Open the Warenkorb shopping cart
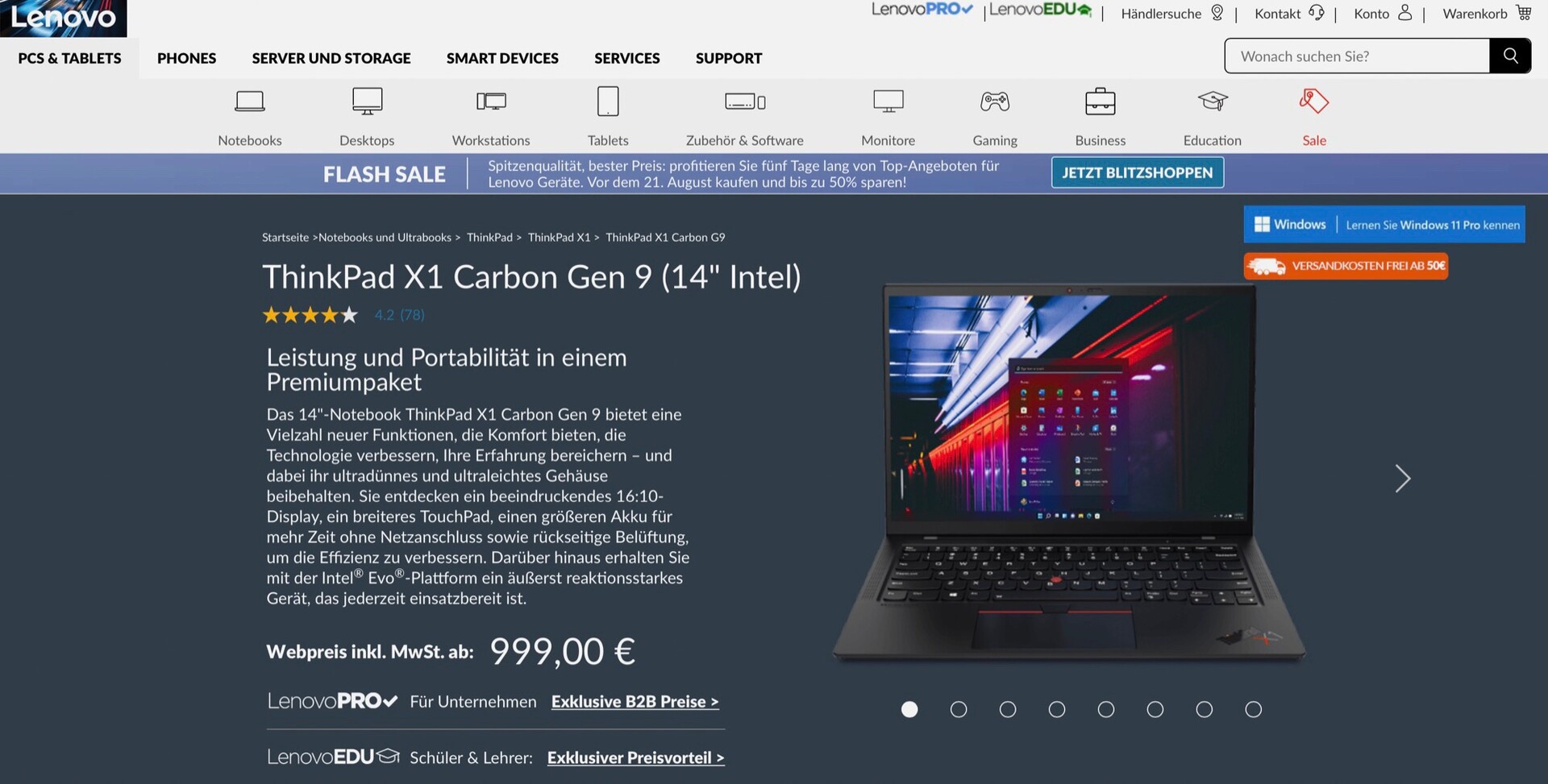 (x=1487, y=13)
